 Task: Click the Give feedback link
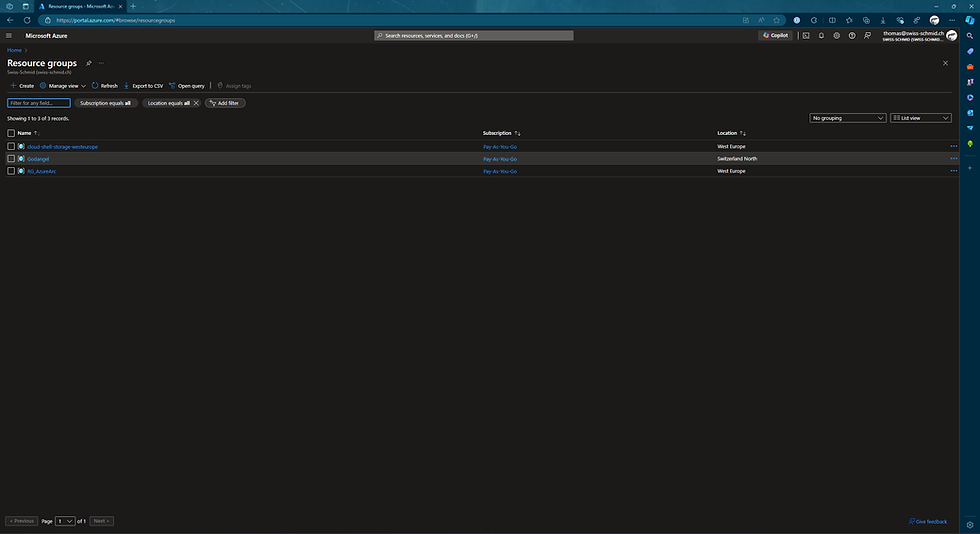(x=928, y=521)
